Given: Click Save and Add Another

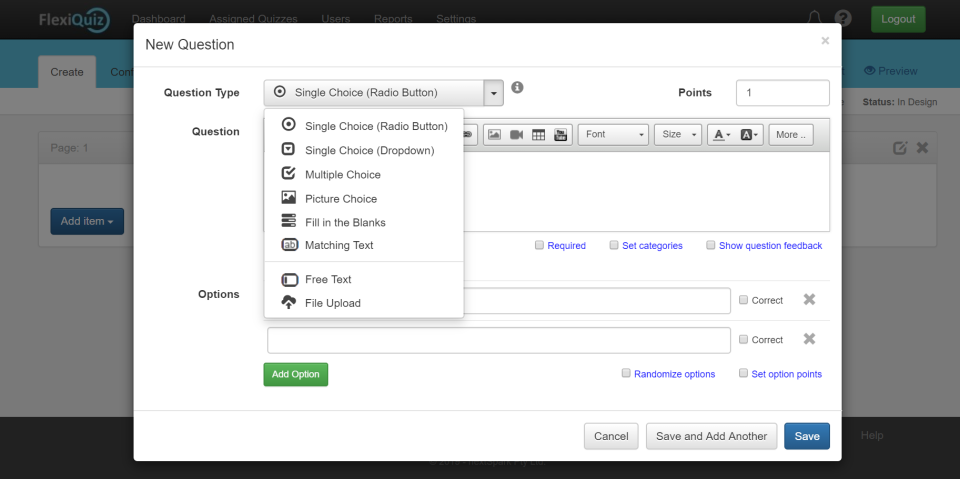Looking at the screenshot, I should (x=711, y=436).
